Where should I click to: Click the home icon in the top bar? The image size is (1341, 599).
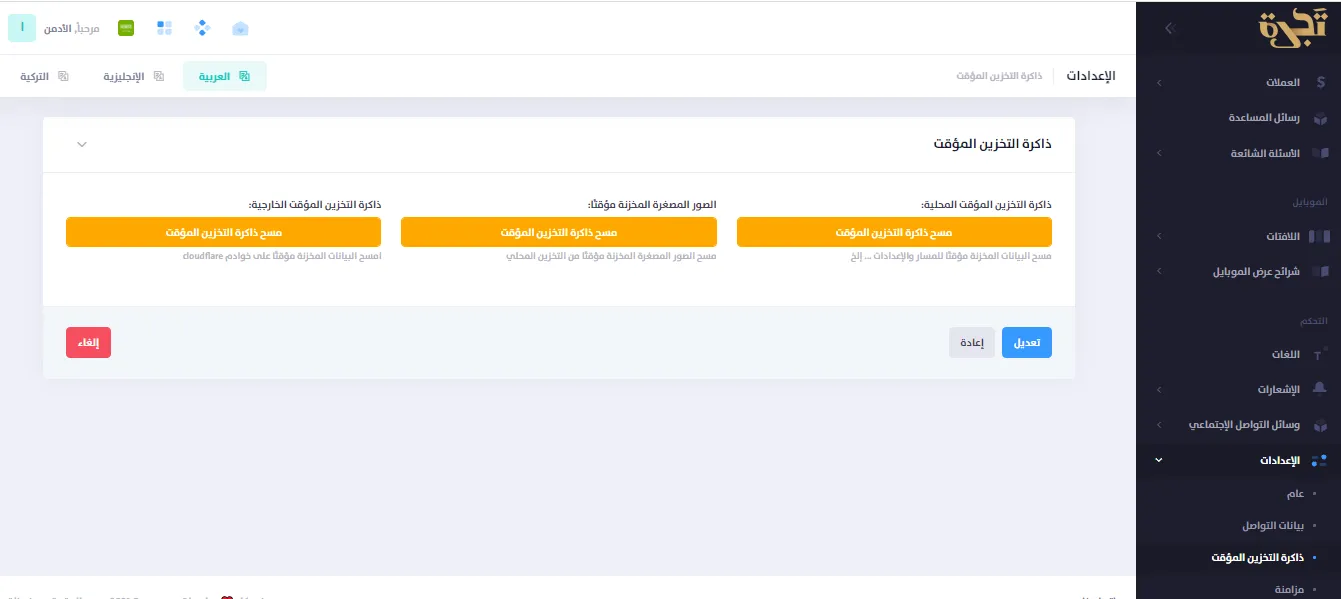point(240,28)
